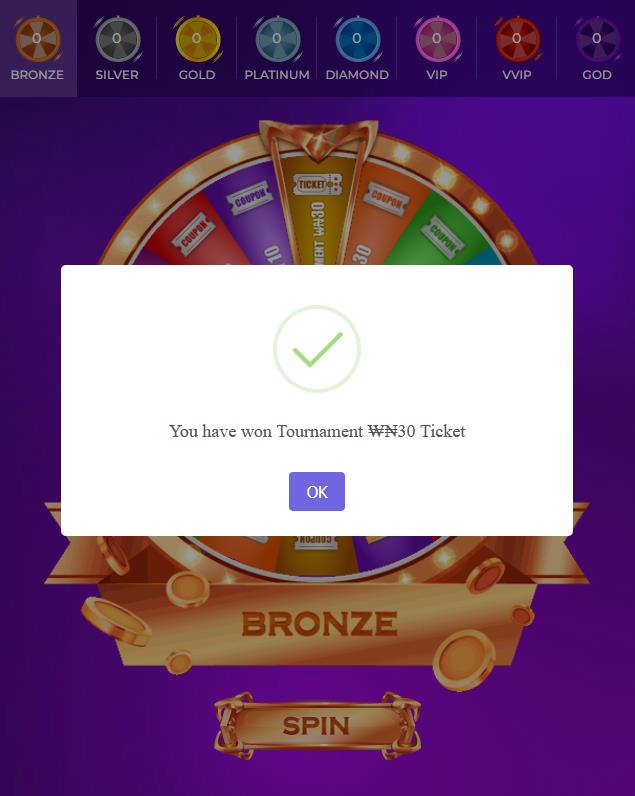Select the GOD wheel icon
Viewport: 635px width, 796px height.
[x=597, y=39]
